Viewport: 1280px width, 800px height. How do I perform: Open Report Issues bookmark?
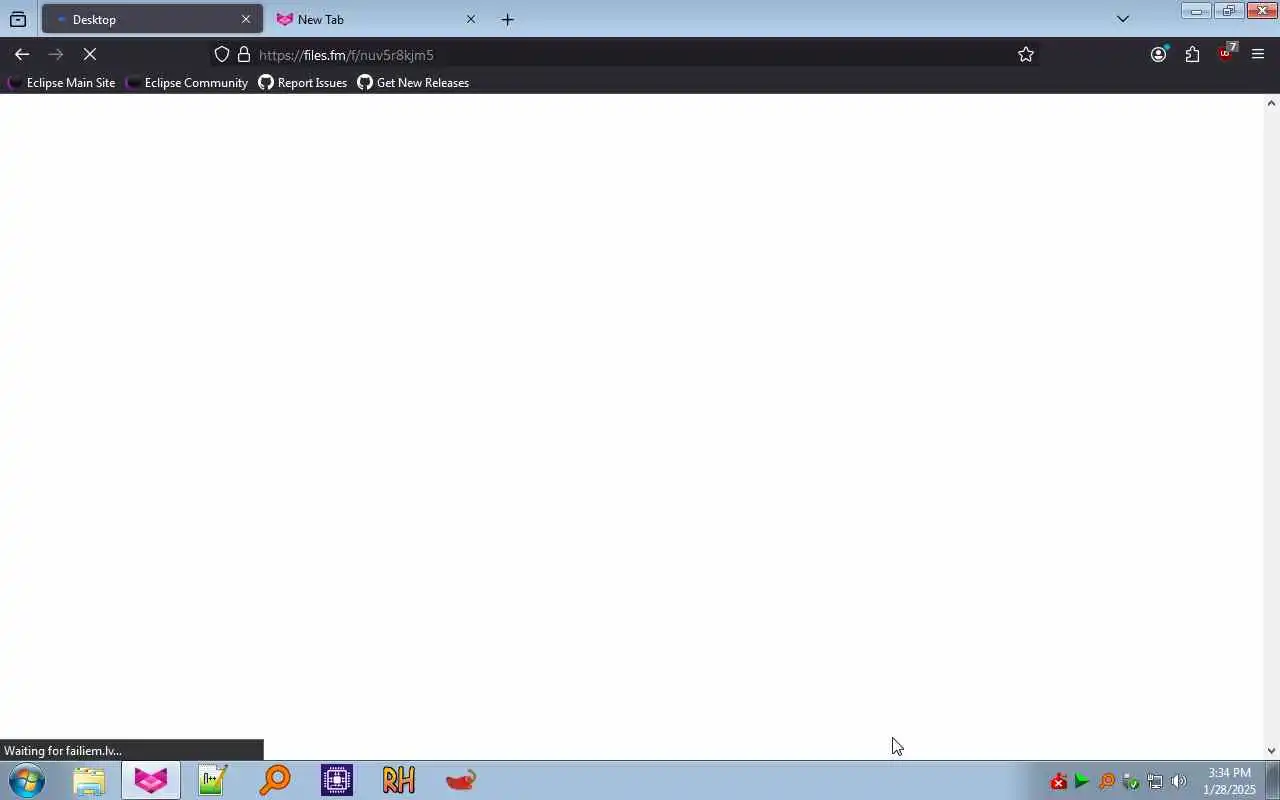click(x=303, y=83)
